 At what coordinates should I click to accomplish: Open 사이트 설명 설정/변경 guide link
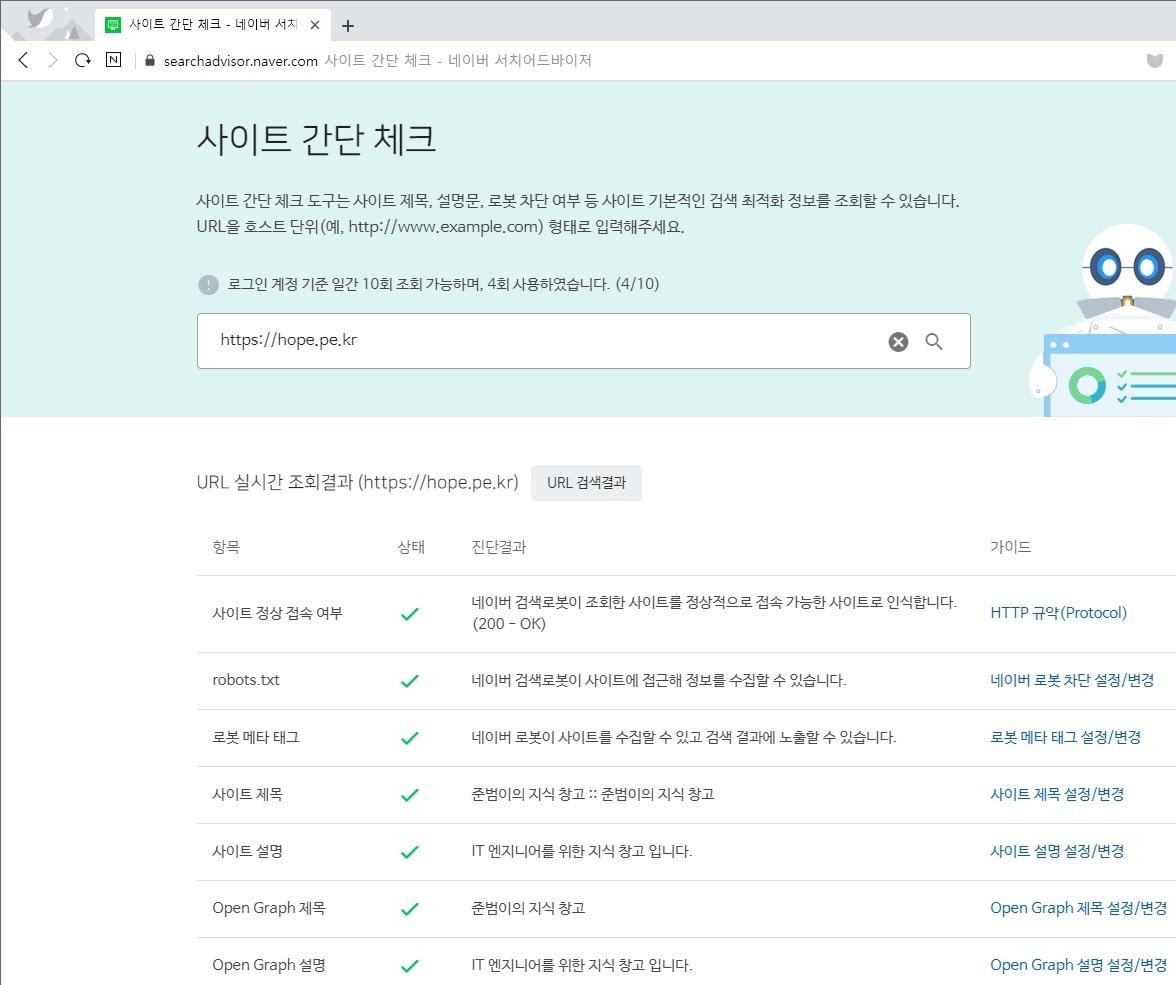(x=1057, y=851)
